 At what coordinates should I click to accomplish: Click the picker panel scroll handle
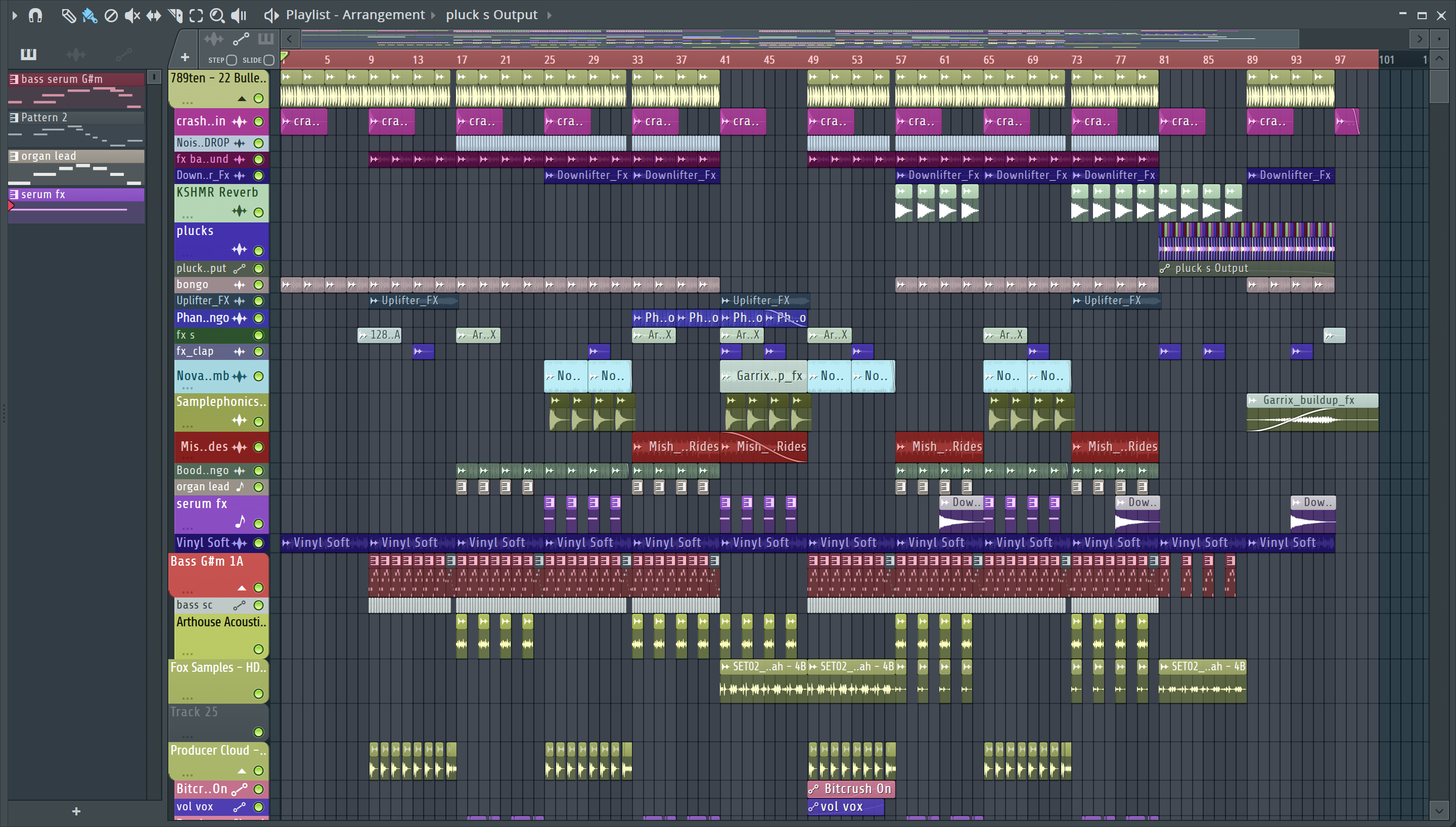(154, 77)
